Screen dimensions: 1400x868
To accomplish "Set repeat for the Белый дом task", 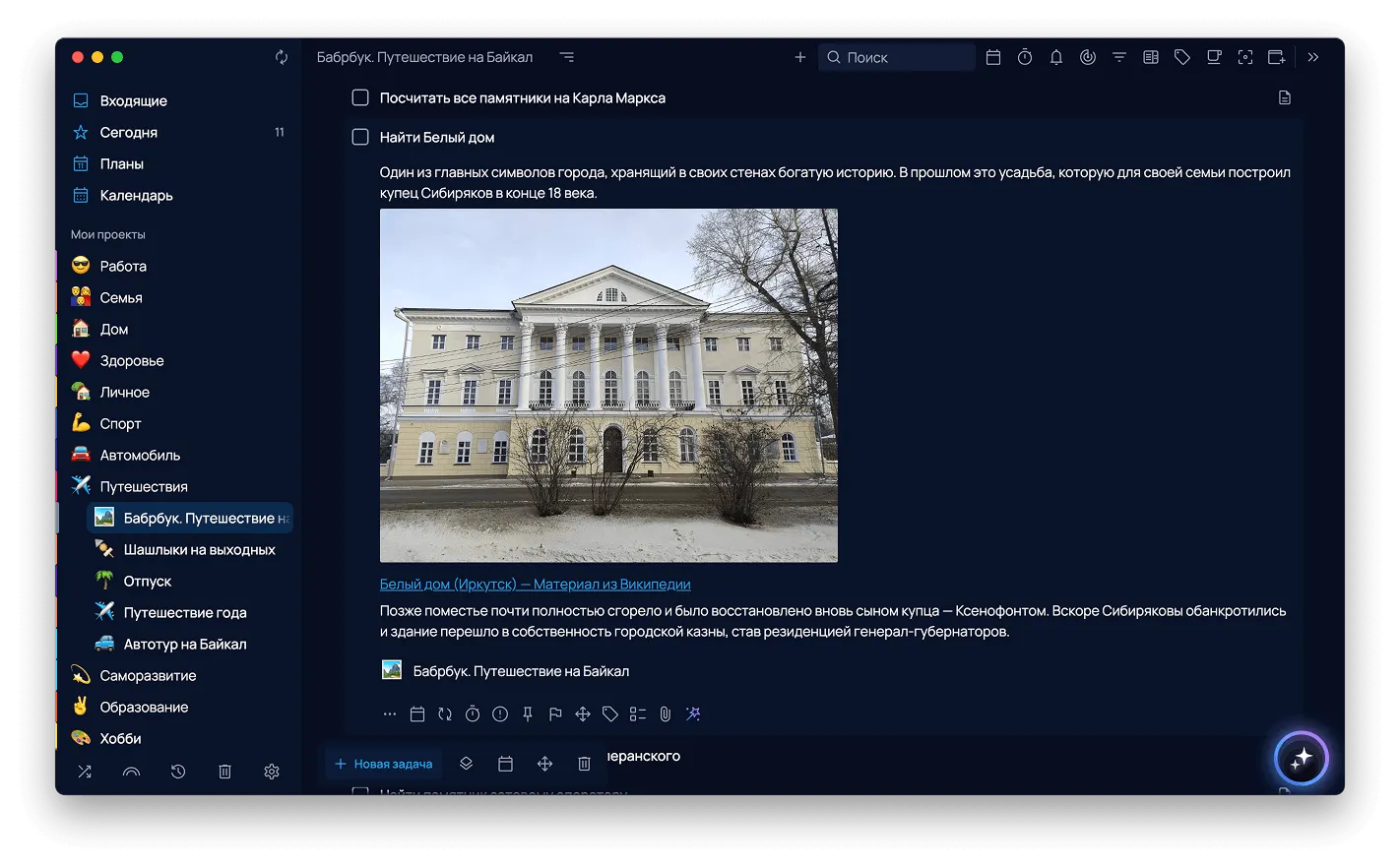I will [445, 714].
